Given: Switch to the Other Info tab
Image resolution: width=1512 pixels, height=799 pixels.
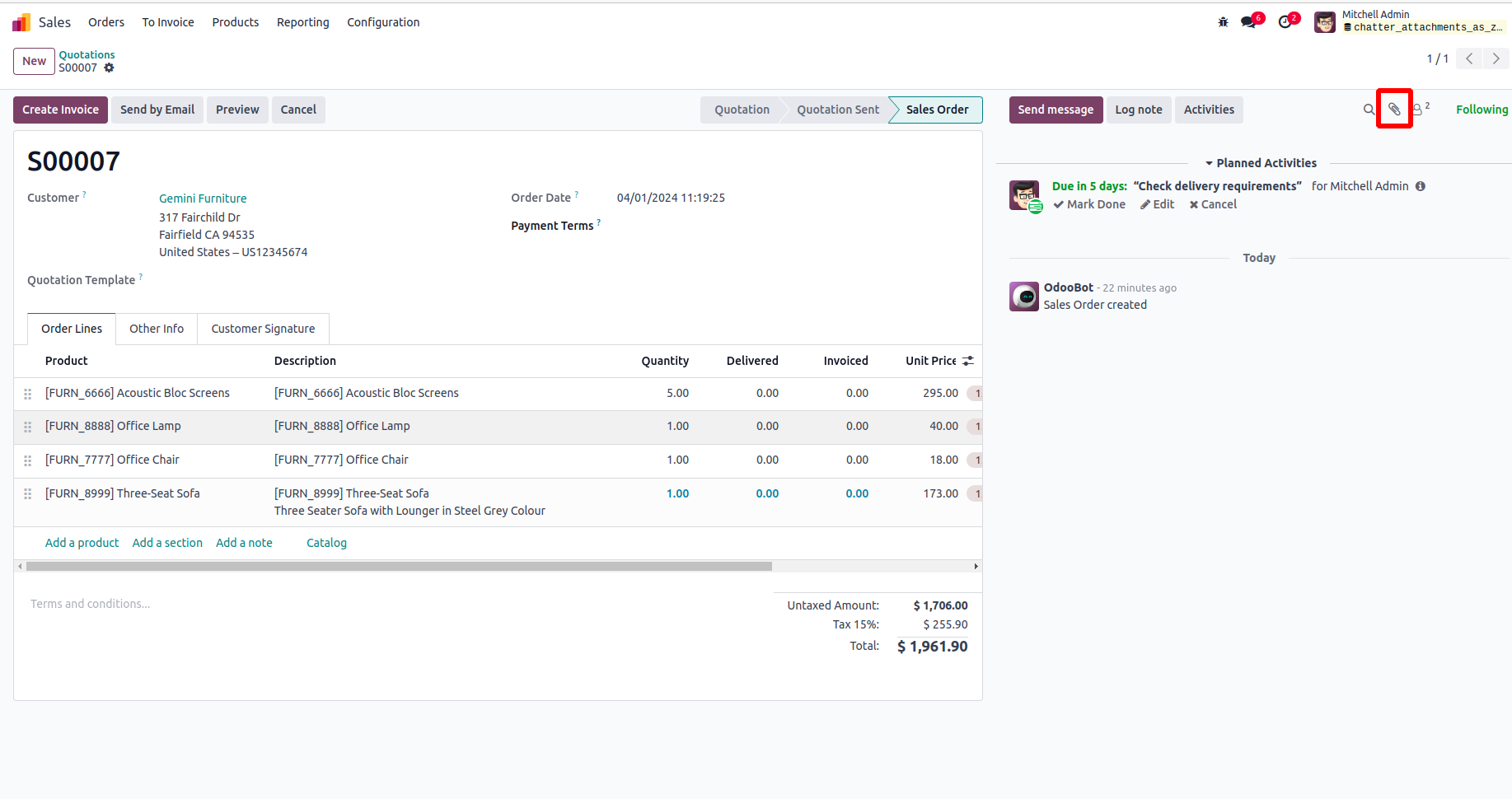Looking at the screenshot, I should pos(157,329).
